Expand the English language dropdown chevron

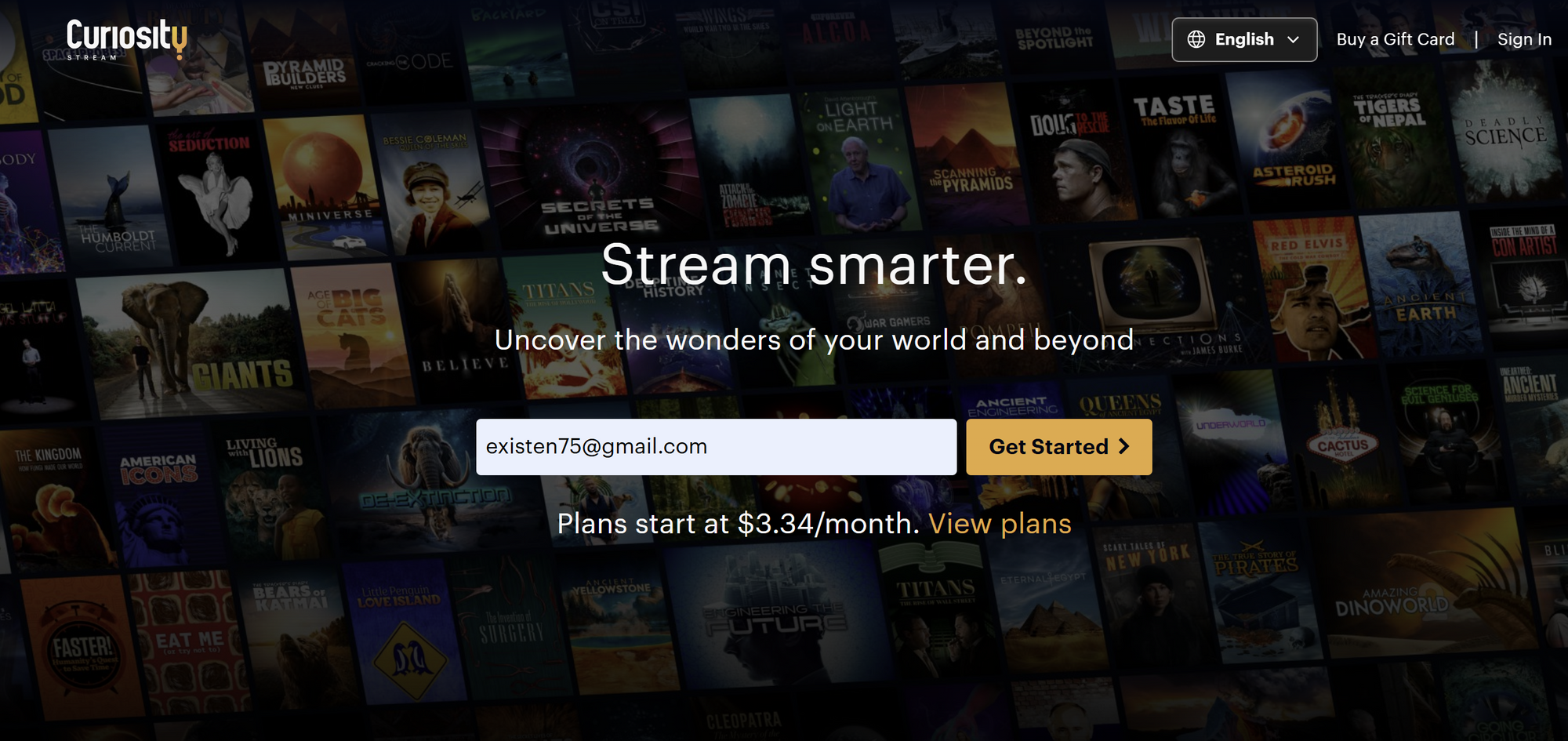click(1294, 40)
